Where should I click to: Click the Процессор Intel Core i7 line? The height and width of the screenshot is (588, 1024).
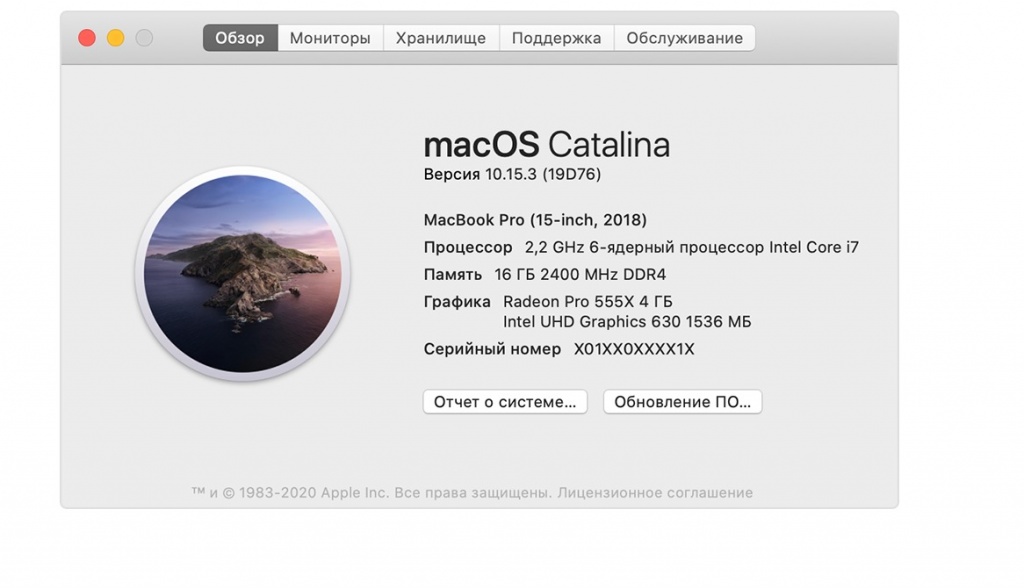(641, 248)
